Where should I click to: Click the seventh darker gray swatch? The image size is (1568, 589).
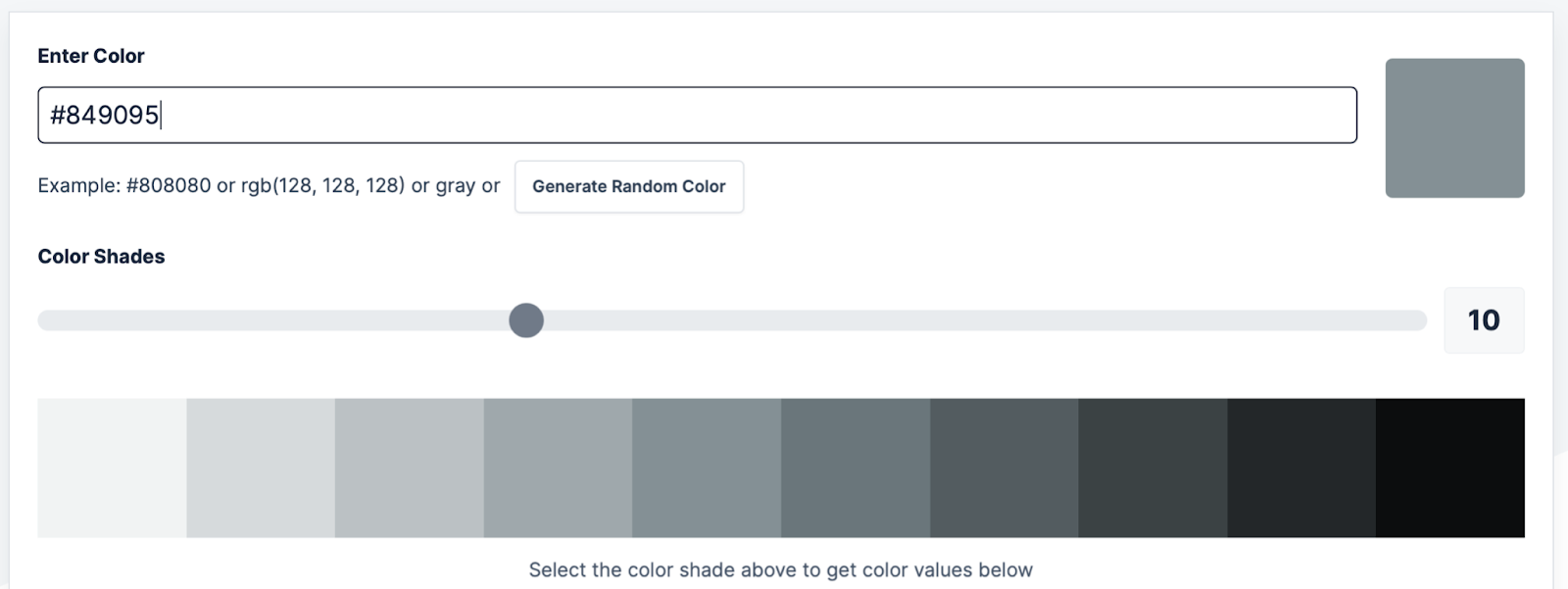tap(1004, 466)
